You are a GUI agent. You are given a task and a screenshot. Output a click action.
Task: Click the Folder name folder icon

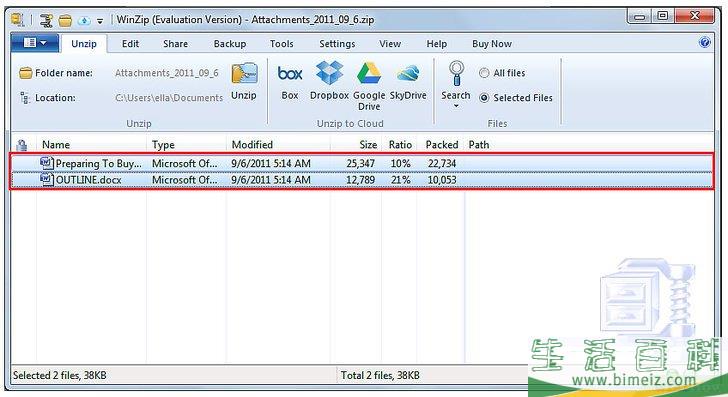(26, 73)
